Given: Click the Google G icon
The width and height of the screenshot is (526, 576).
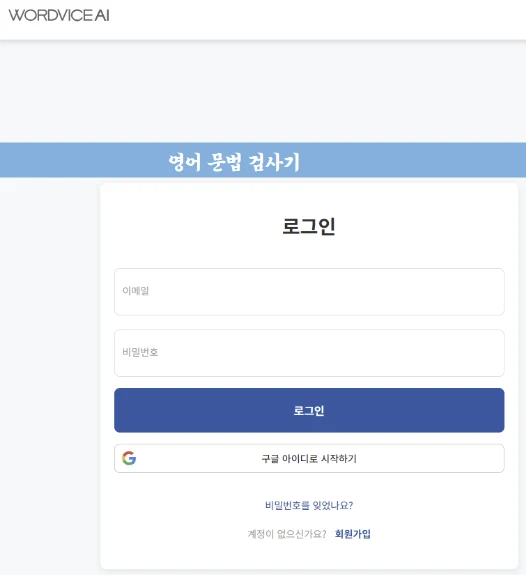Looking at the screenshot, I should click(x=129, y=458).
